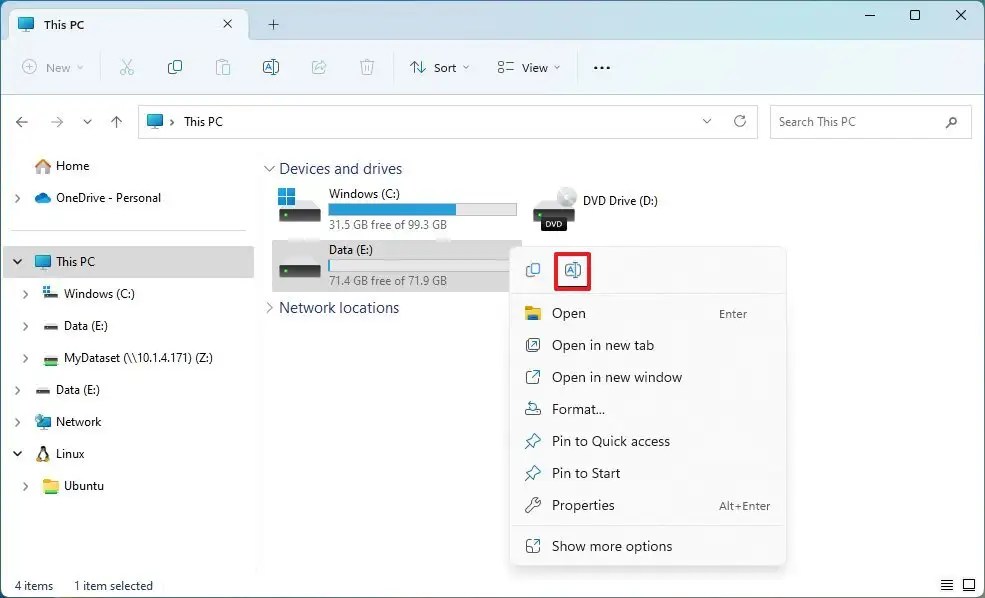Switch to large thumbnails via status bar icon
Image resolution: width=985 pixels, height=598 pixels.
point(969,584)
